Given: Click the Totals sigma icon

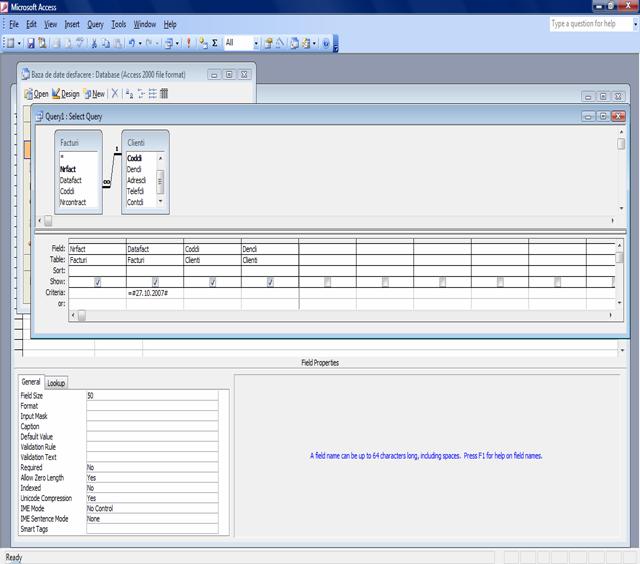Looking at the screenshot, I should pos(215,43).
